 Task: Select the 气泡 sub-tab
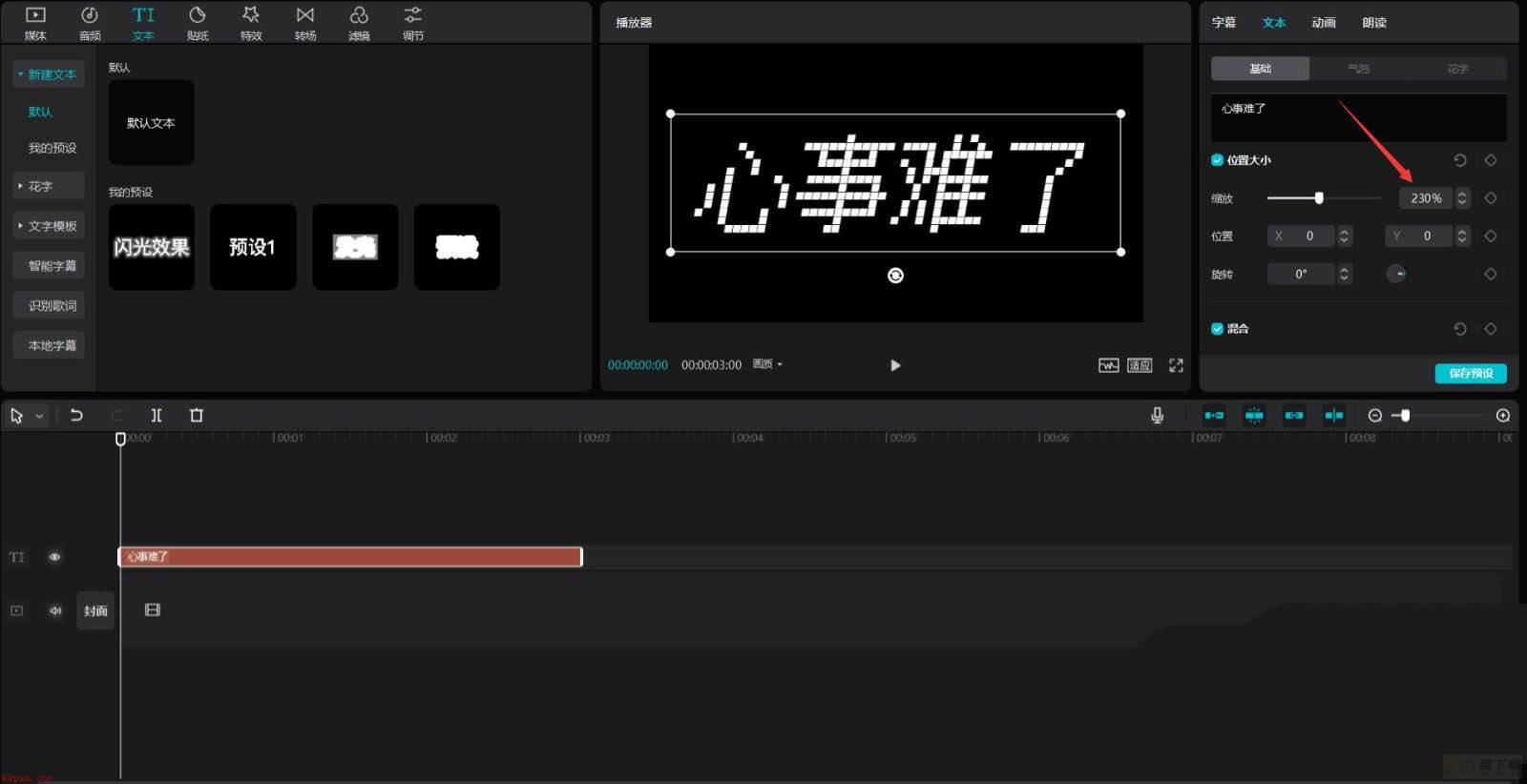coord(1358,69)
